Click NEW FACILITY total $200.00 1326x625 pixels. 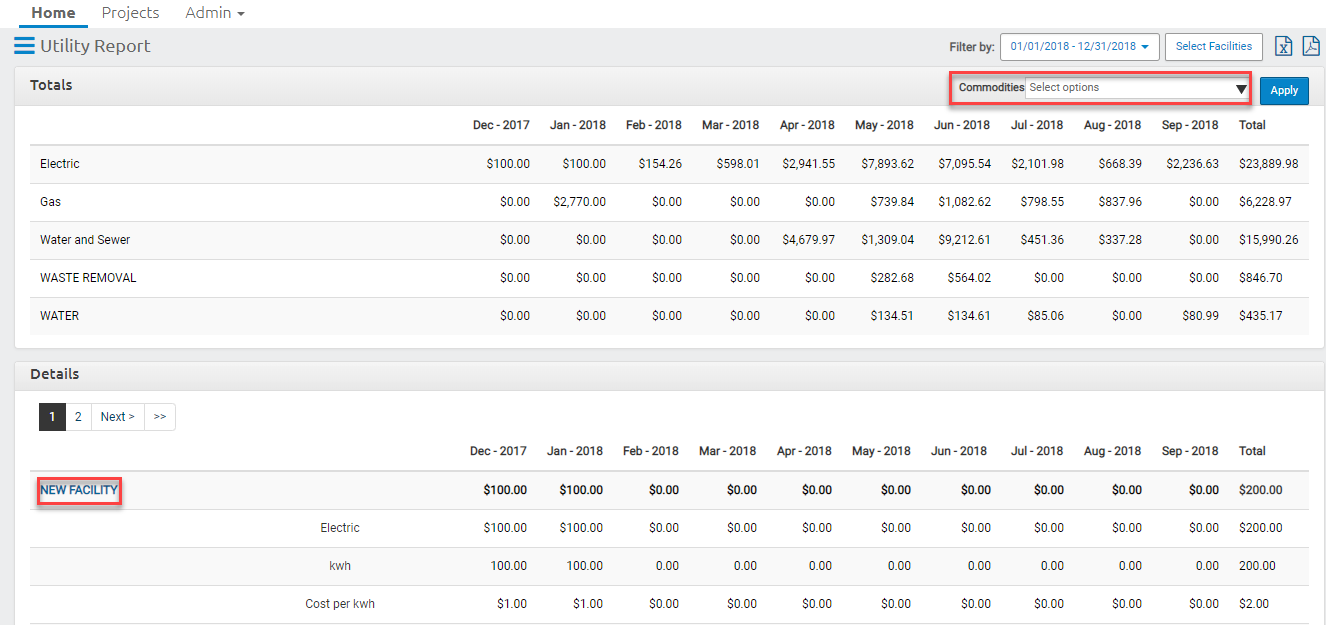pyautogui.click(x=1260, y=490)
